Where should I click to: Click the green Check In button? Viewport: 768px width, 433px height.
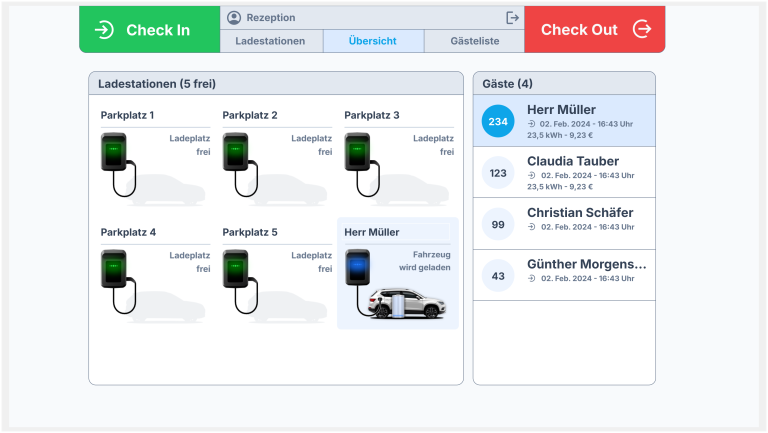[149, 29]
